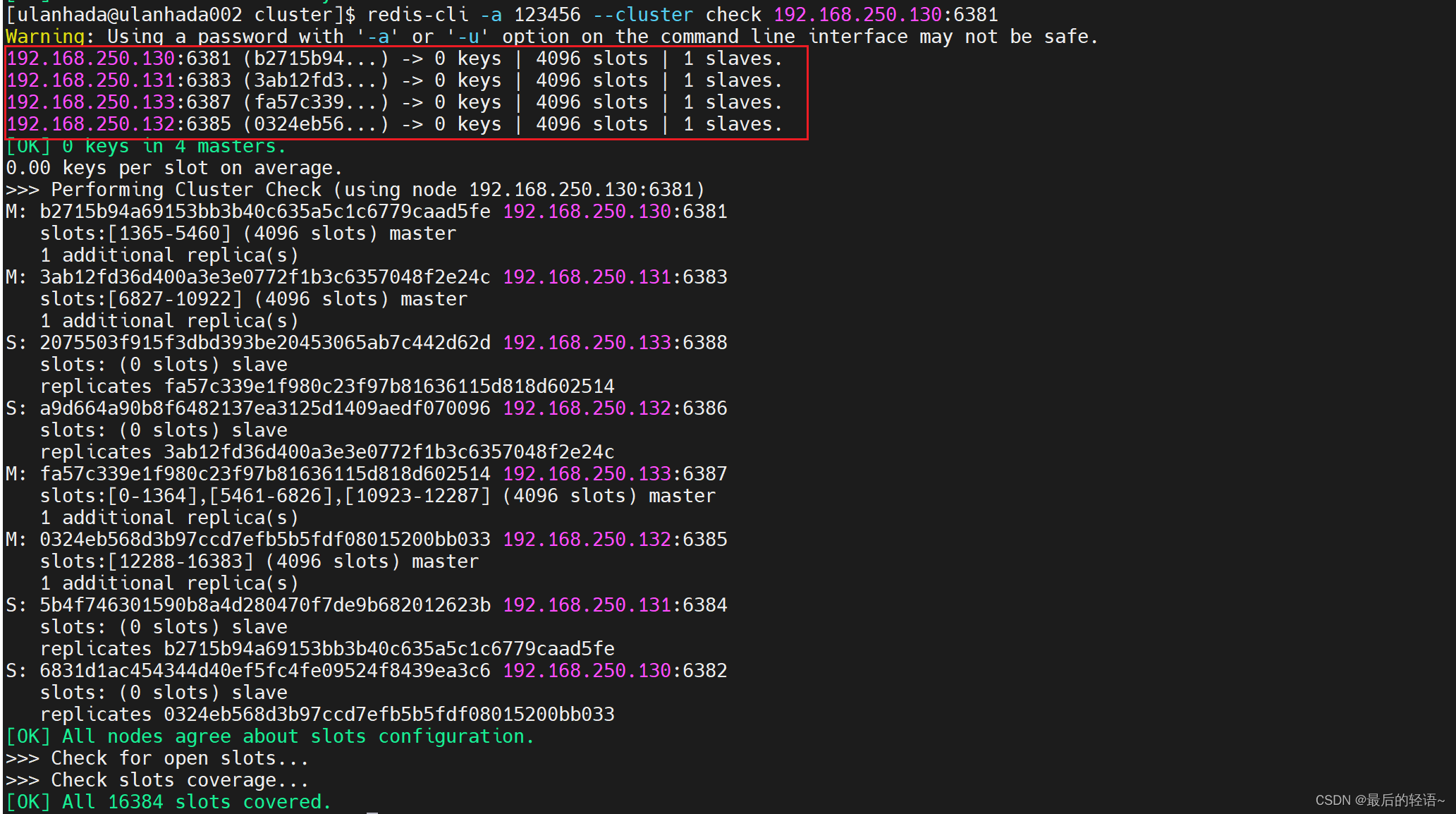Click master address 192.168.250.132:6385 in node list
This screenshot has width=1456, height=814.
(x=615, y=540)
